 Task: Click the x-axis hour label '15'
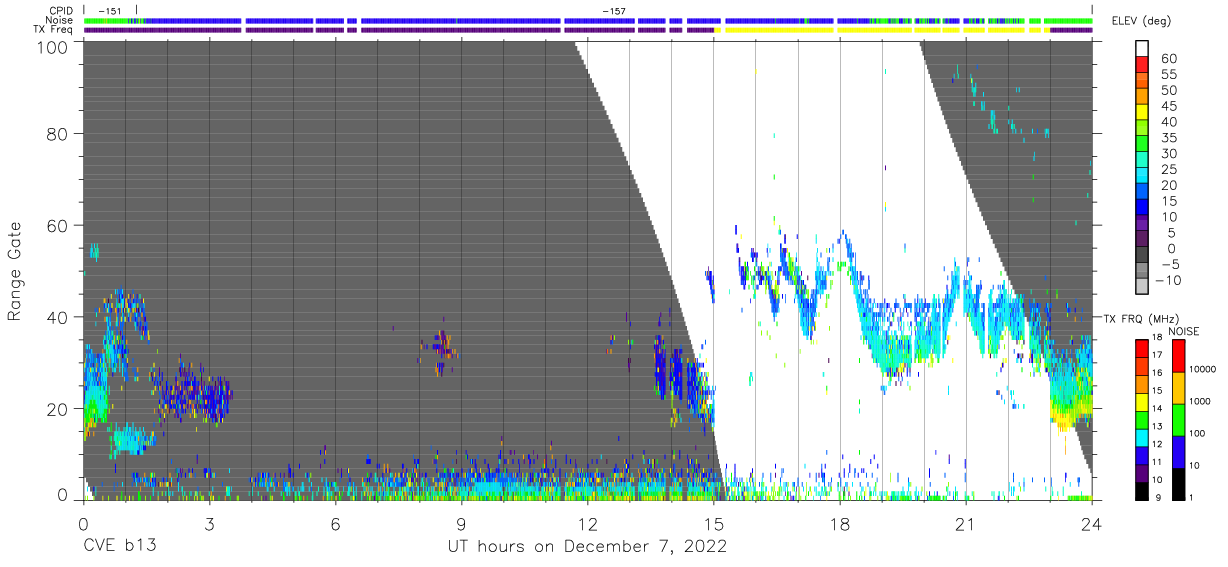(x=714, y=523)
